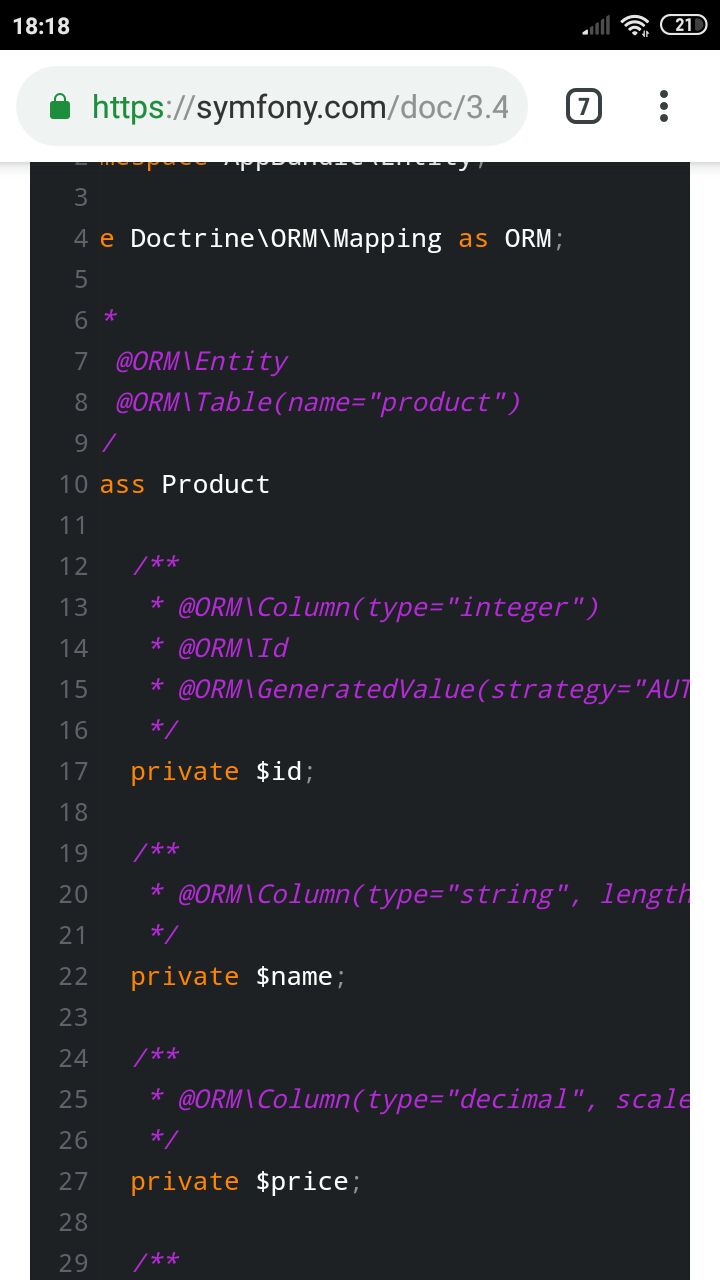720x1280 pixels.
Task: Tap the type="decimal" column annotation
Action: click(434, 1099)
